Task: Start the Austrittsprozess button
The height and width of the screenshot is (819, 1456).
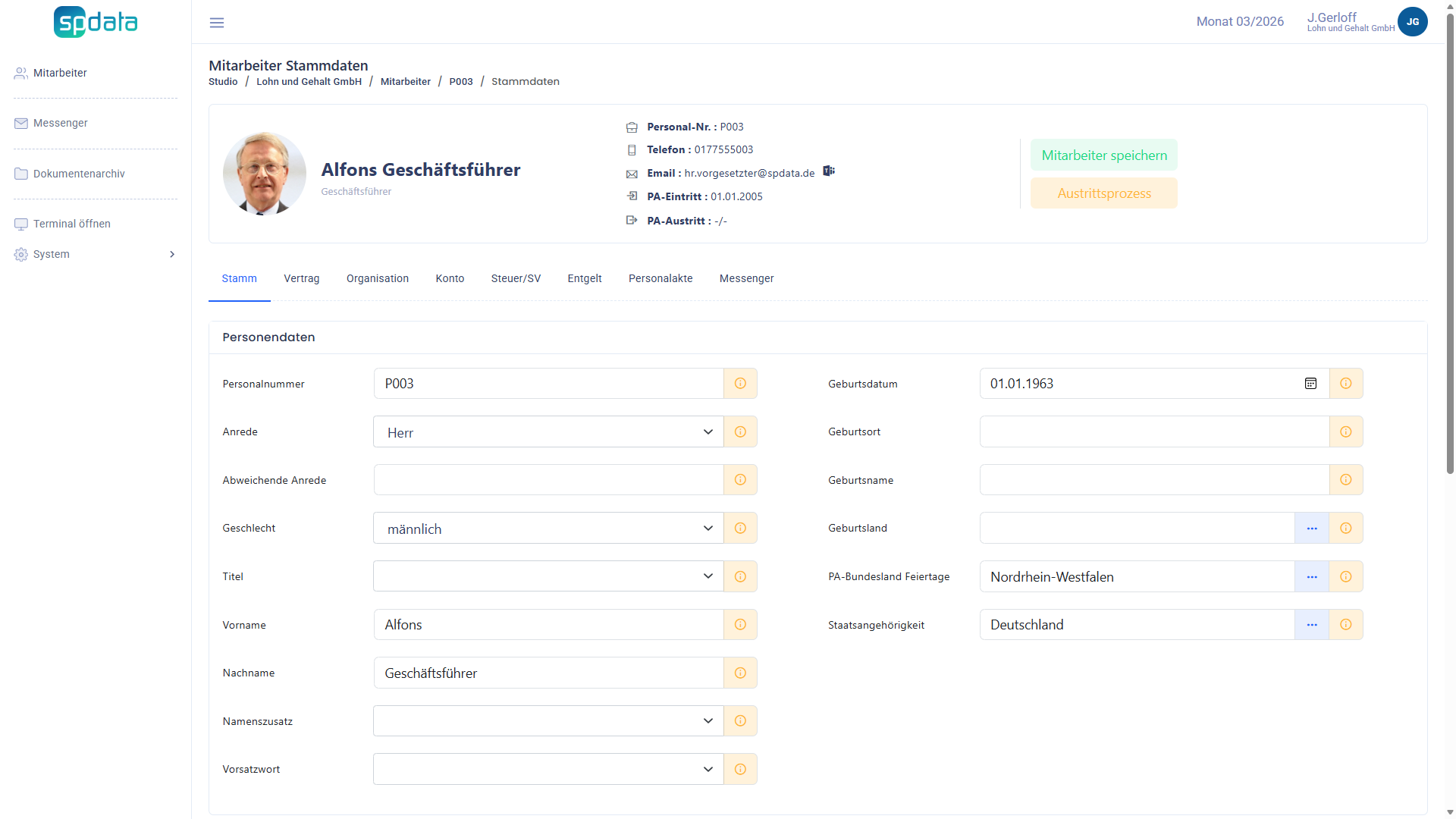Action: 1103,193
